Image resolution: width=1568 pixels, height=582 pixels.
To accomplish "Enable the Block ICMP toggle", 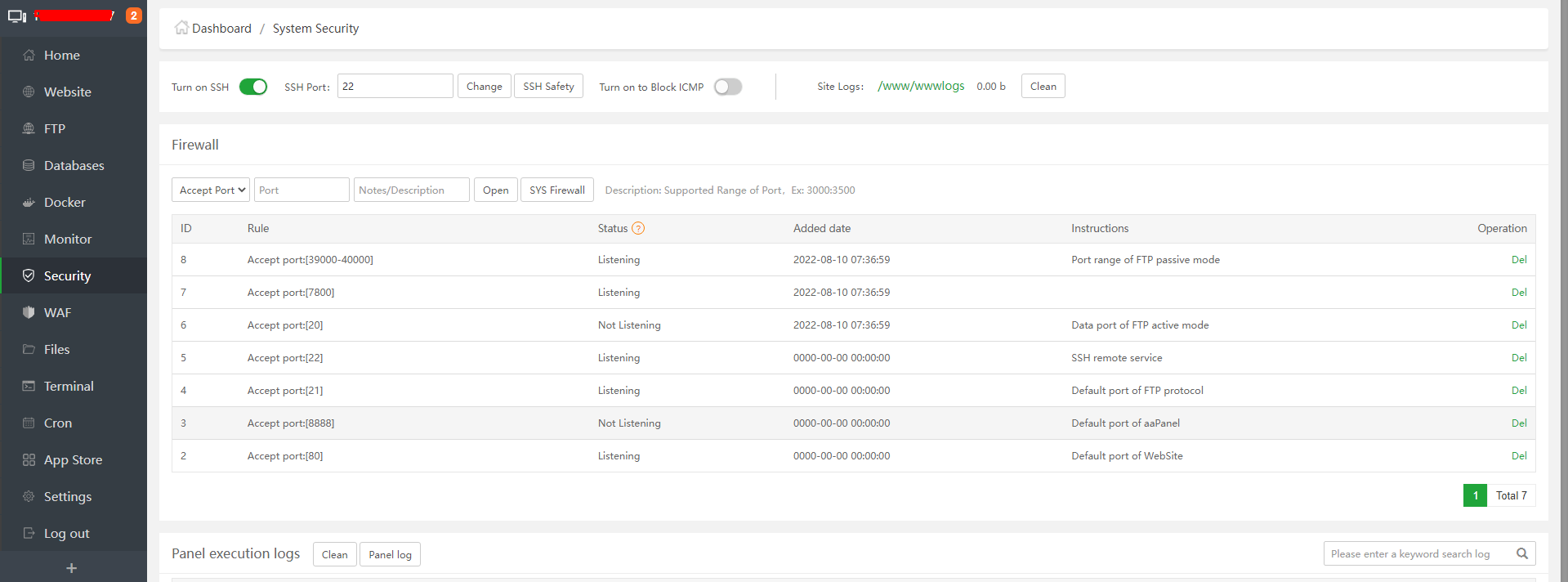I will (727, 87).
